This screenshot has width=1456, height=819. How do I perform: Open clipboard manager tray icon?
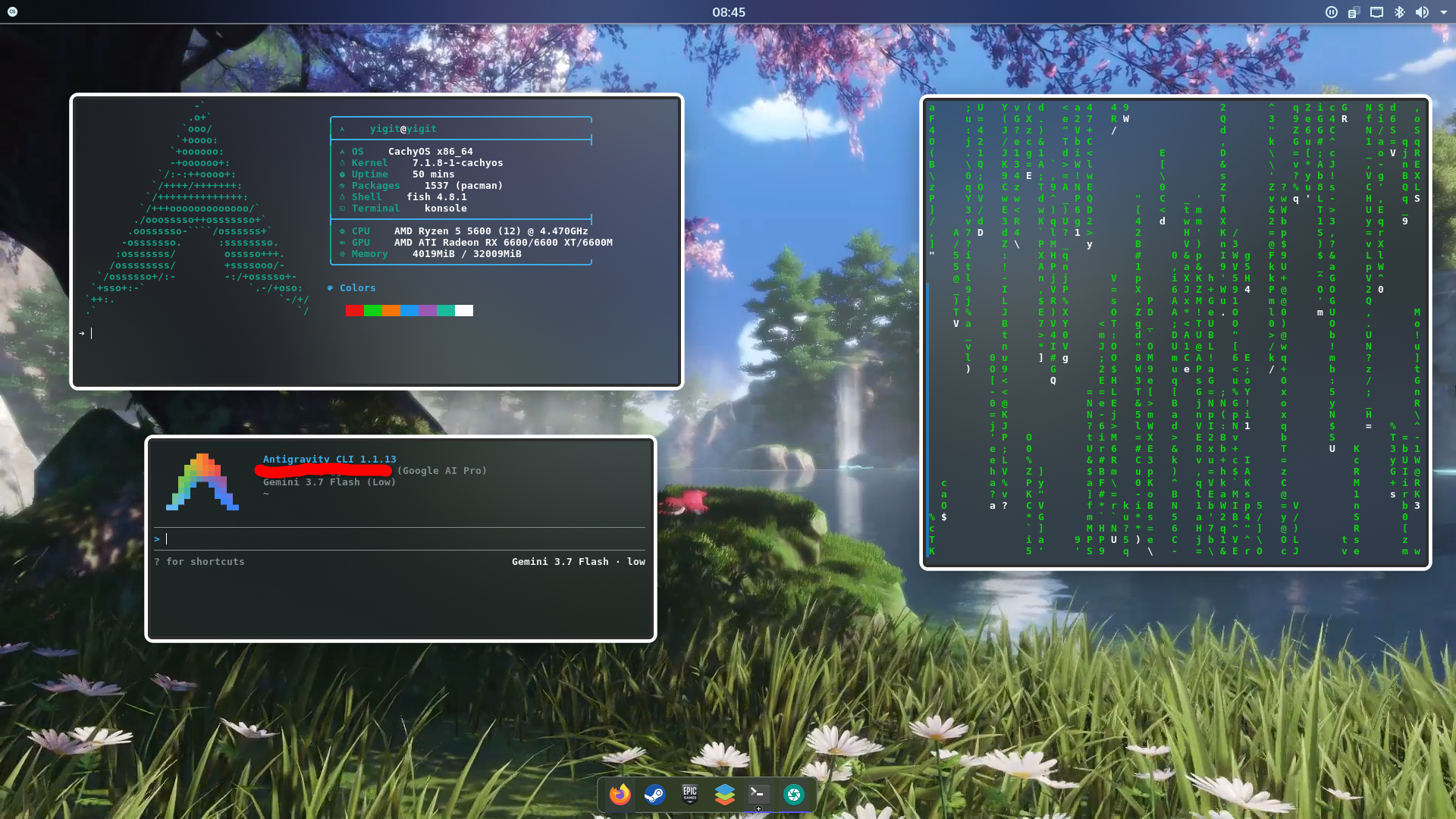pos(1354,12)
